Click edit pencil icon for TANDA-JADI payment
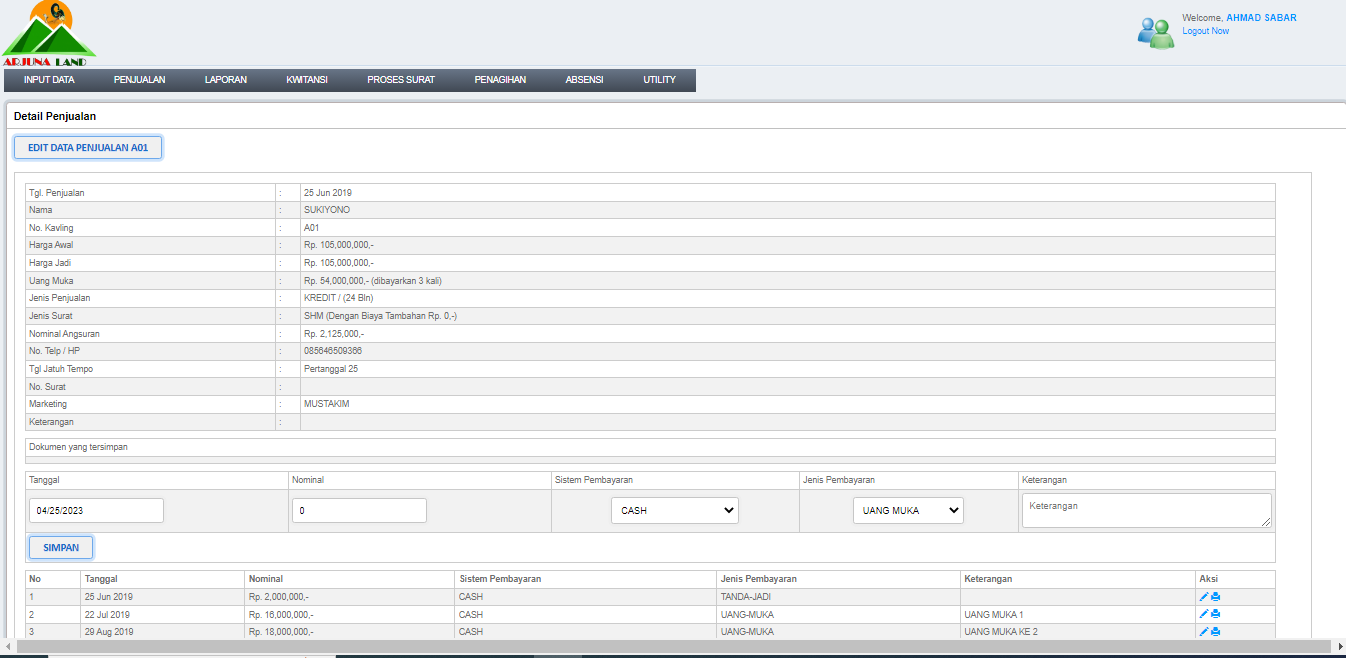This screenshot has width=1346, height=658. click(1204, 597)
